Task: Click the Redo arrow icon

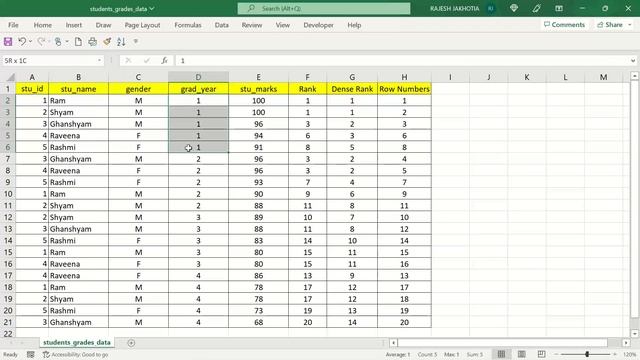Action: 40,42
